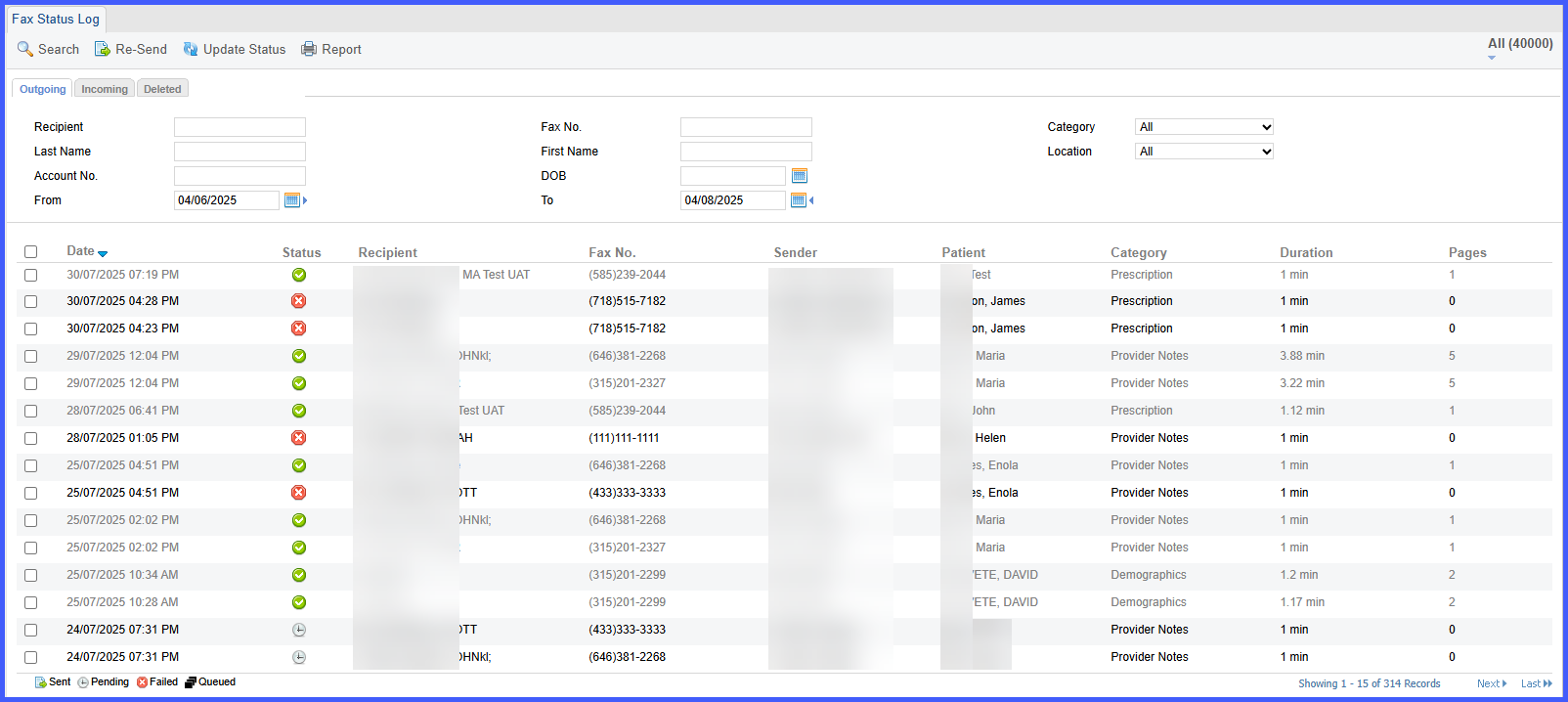Screen dimensions: 1568x702
Task: Click the Failed legend icon
Action: click(x=142, y=682)
